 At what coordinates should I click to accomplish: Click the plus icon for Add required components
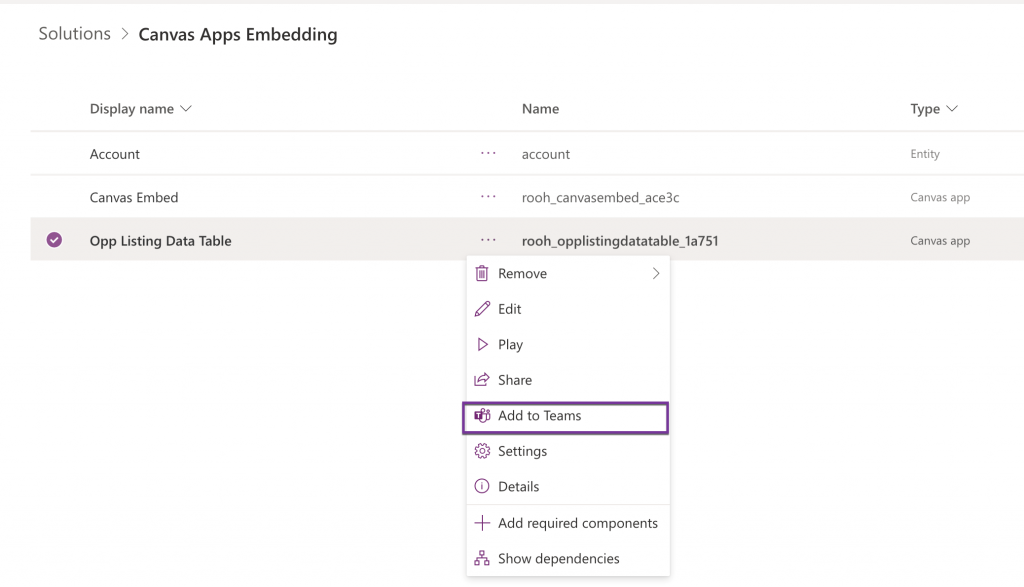tap(484, 523)
